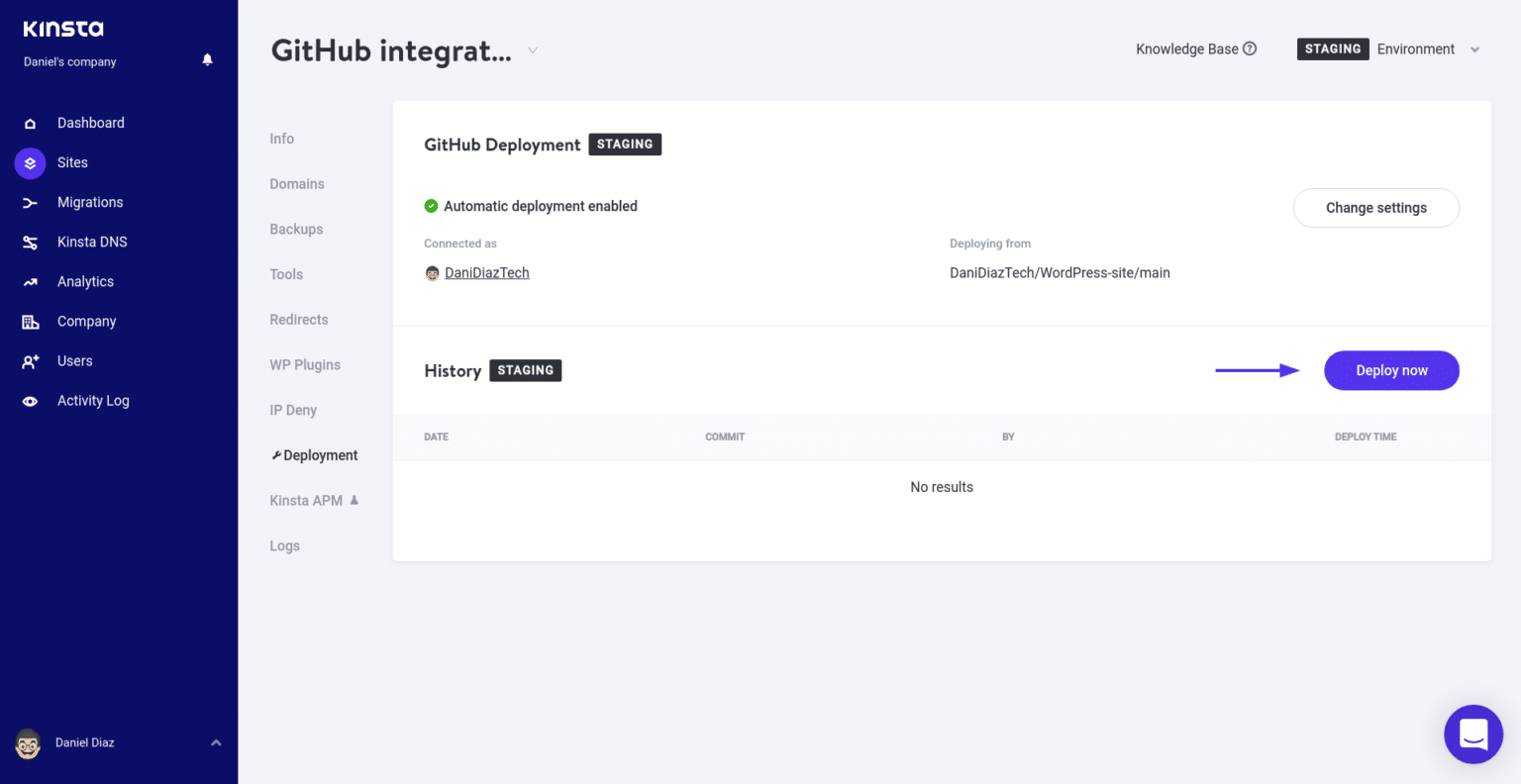Open the Migrations section
The width and height of the screenshot is (1521, 784).
coord(90,202)
